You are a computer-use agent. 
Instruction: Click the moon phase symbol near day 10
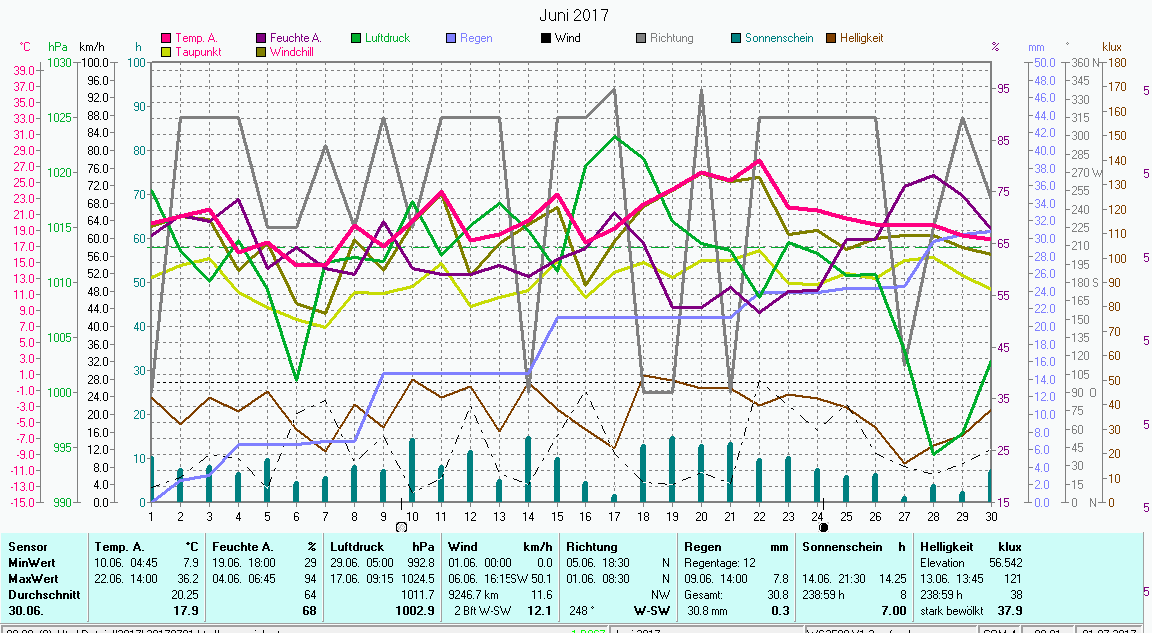pos(401,527)
